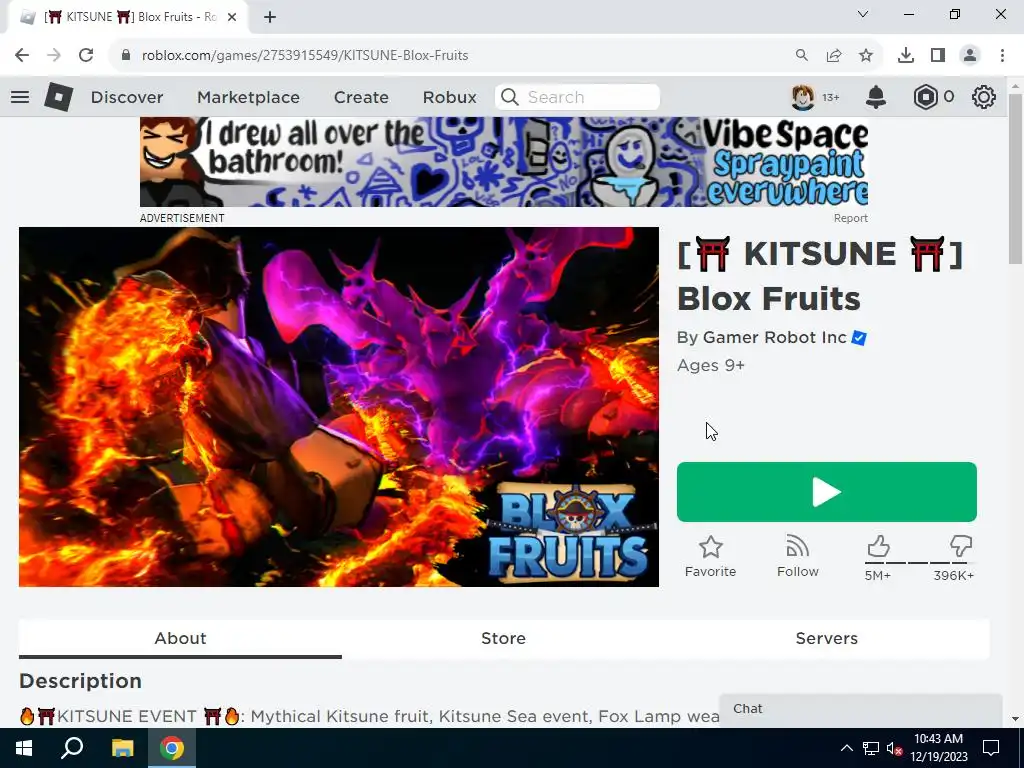This screenshot has width=1024, height=768.
Task: Open the Gamer Robot Inc creator link
Action: coord(775,337)
